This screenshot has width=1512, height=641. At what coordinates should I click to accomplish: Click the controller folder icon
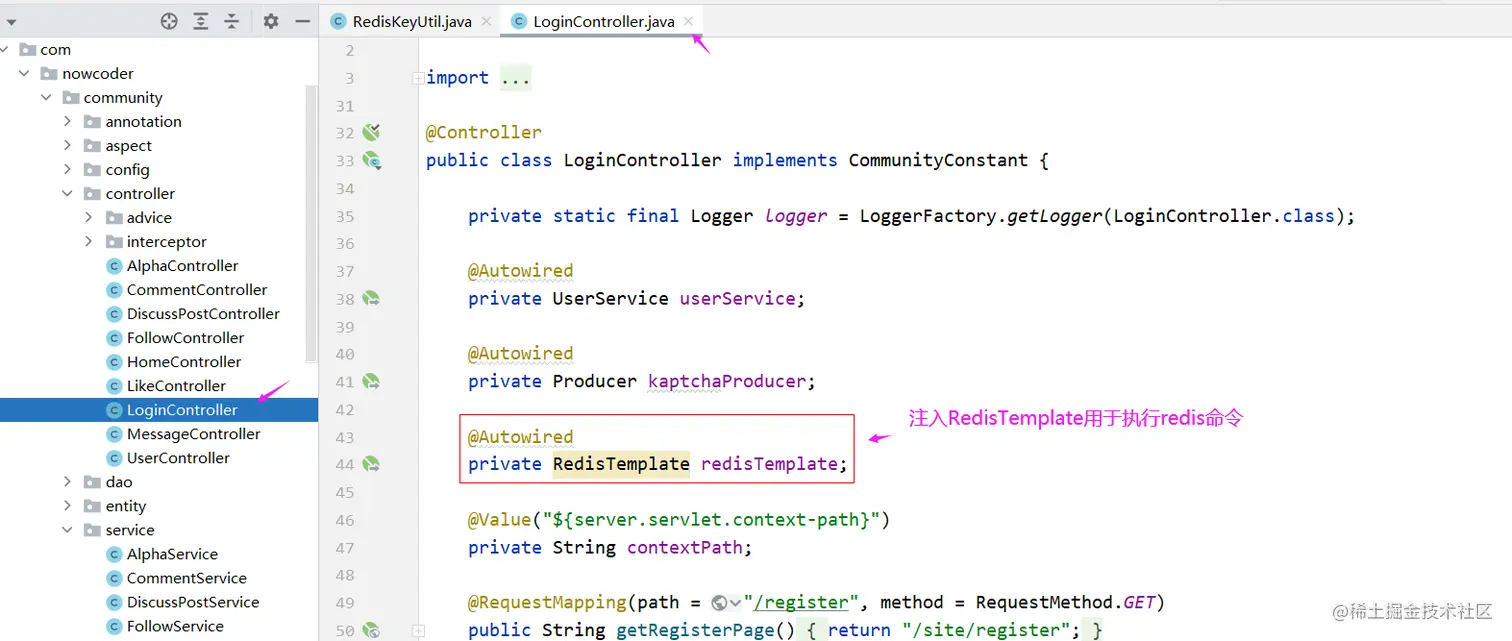(92, 193)
